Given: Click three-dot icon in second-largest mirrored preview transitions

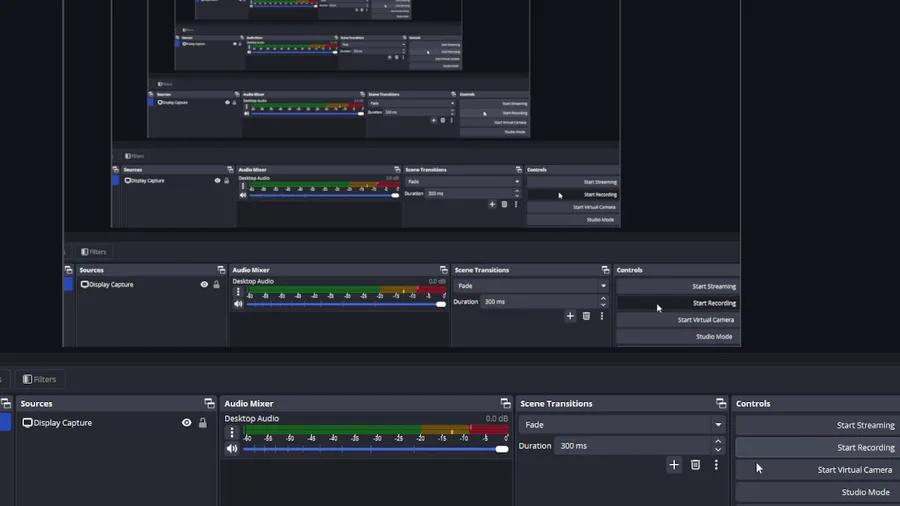Looking at the screenshot, I should click(x=515, y=204).
